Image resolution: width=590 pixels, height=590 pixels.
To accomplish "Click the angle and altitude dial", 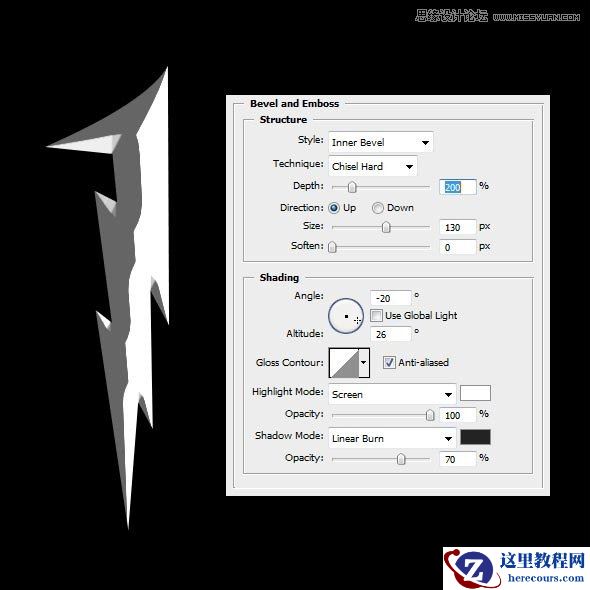I will pos(346,316).
